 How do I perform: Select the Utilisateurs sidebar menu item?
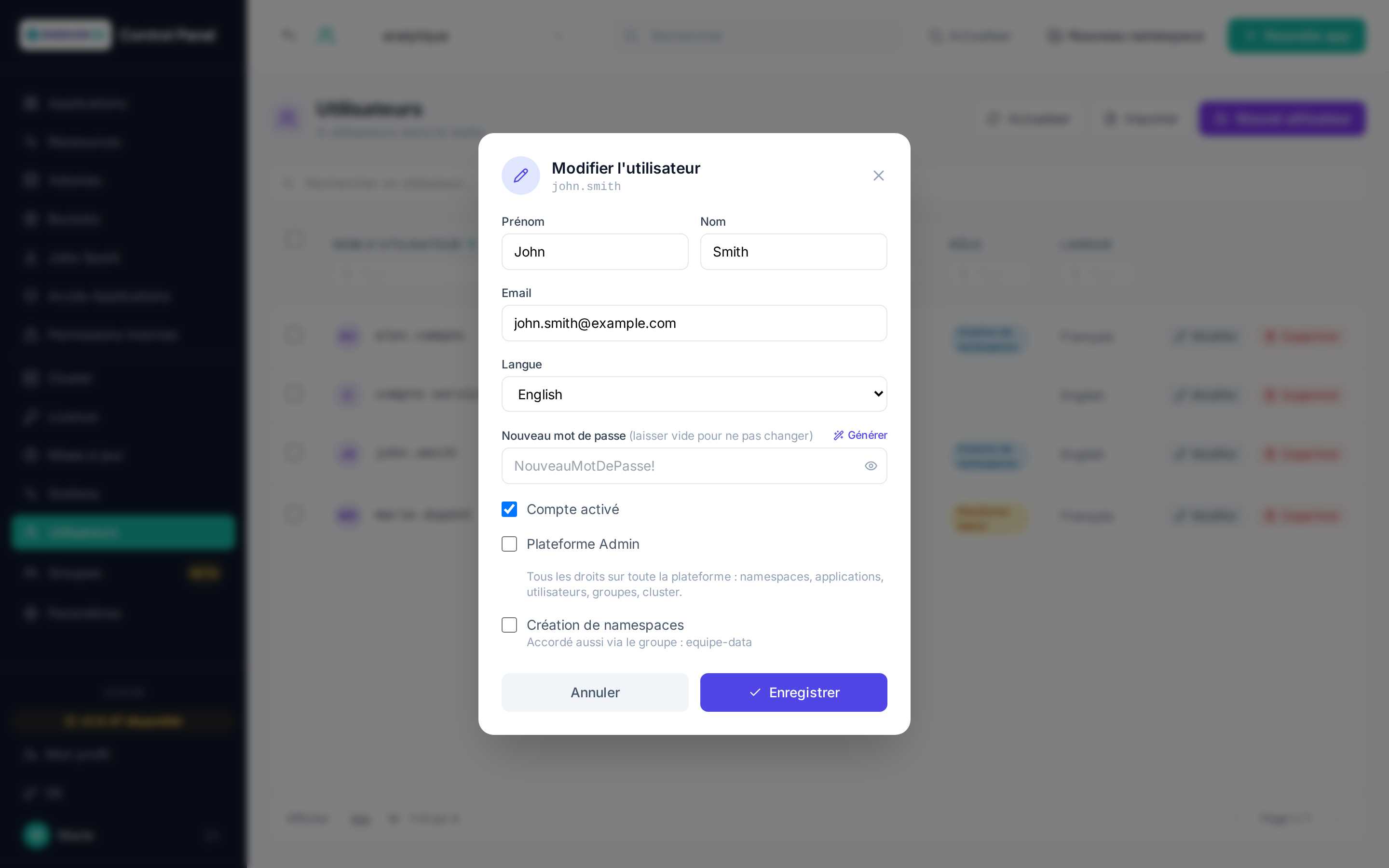coord(123,532)
